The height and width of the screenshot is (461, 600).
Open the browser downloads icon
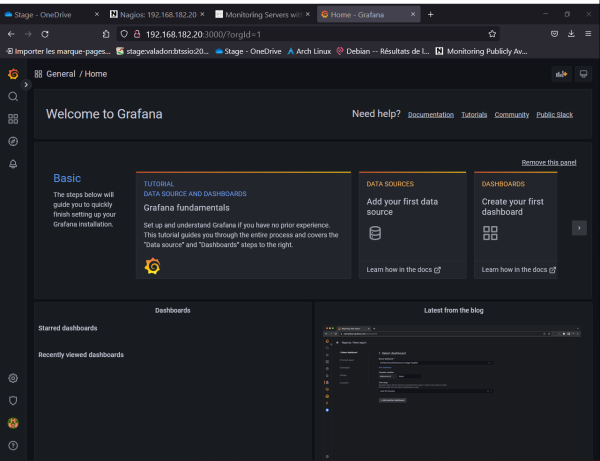pos(571,34)
